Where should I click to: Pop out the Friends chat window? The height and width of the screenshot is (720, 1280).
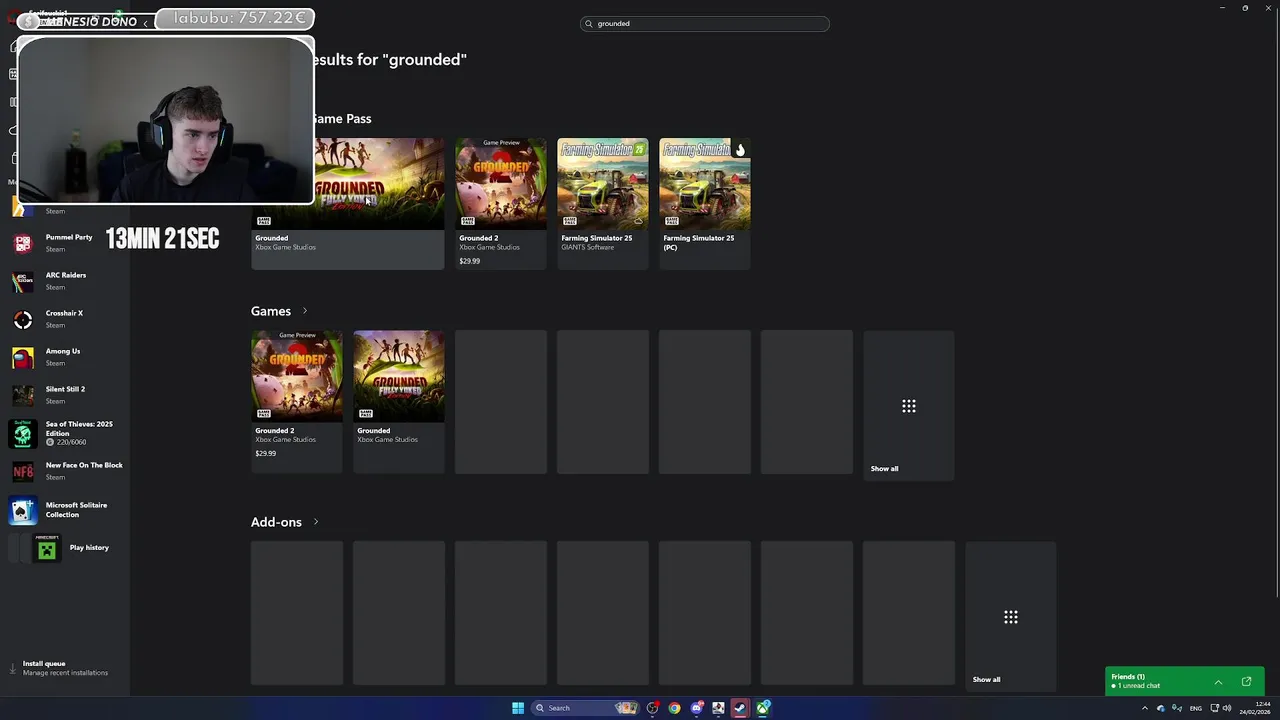click(1246, 682)
